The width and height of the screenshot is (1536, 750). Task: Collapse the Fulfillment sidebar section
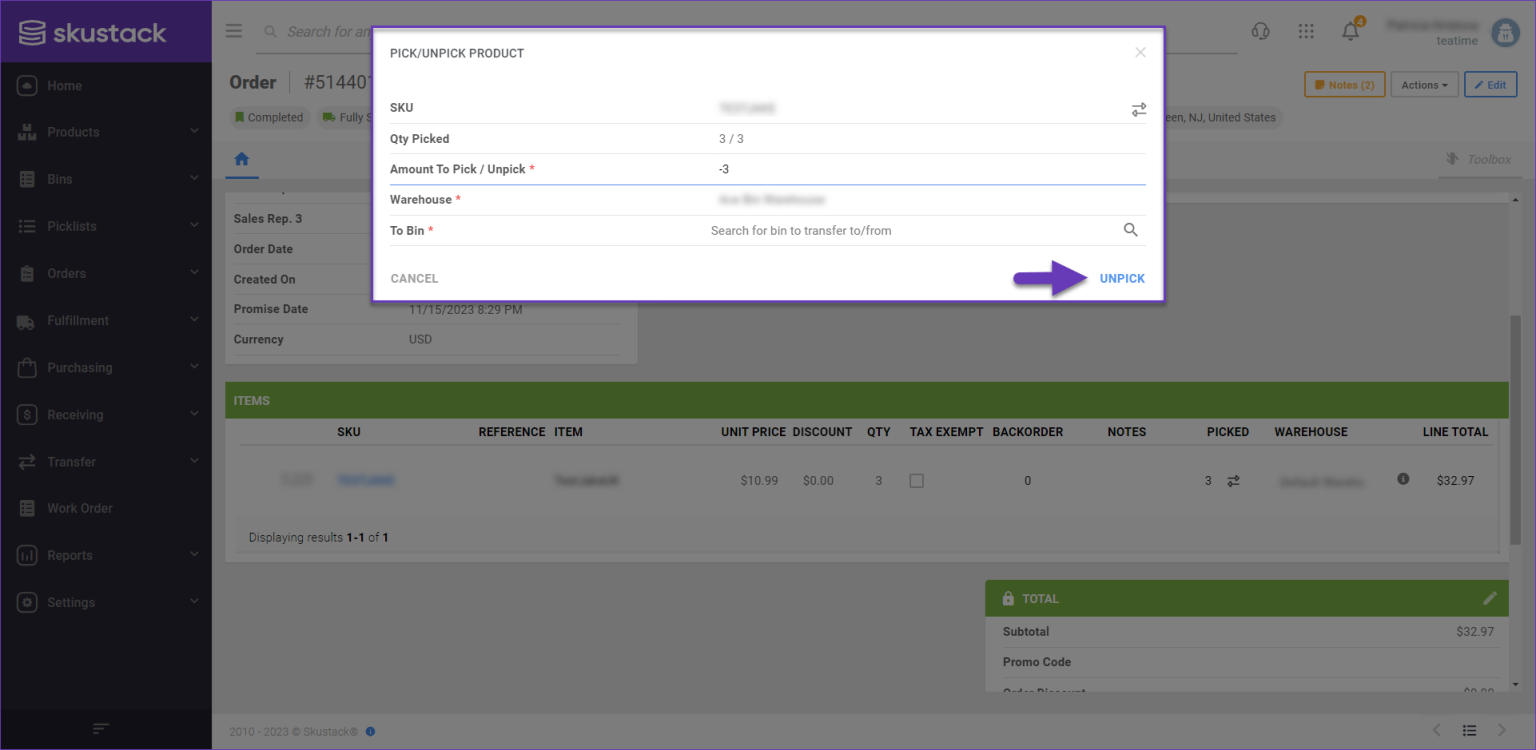click(29, 320)
